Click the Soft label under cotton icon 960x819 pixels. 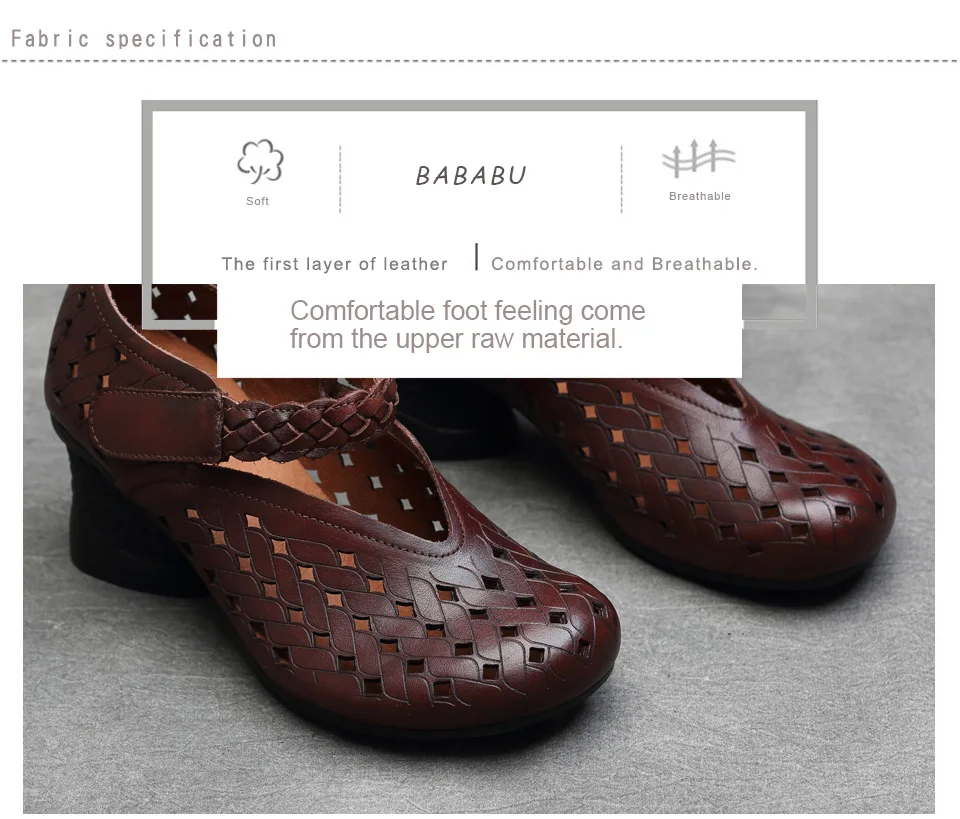tap(257, 201)
